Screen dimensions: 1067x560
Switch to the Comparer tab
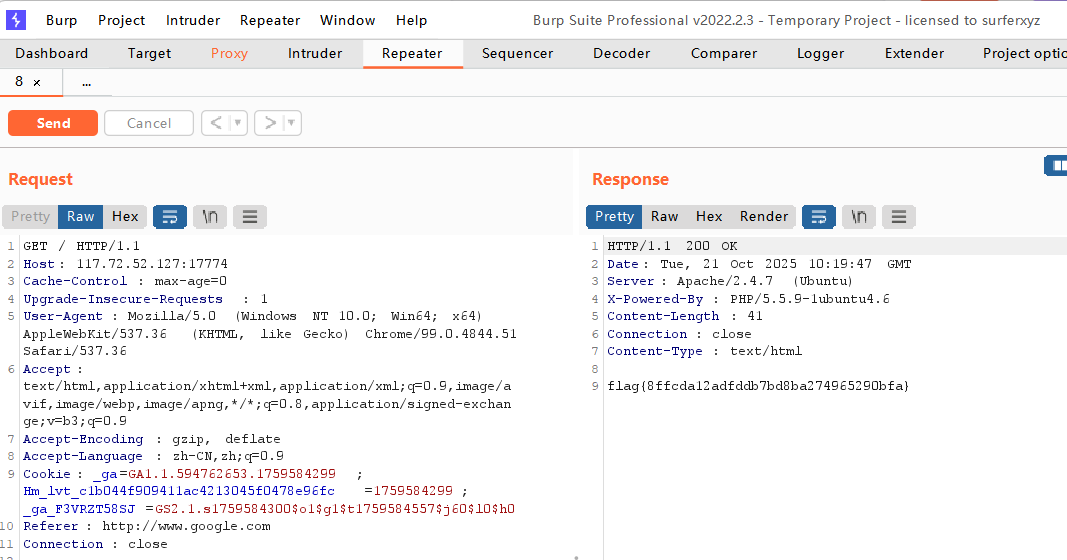pos(723,53)
